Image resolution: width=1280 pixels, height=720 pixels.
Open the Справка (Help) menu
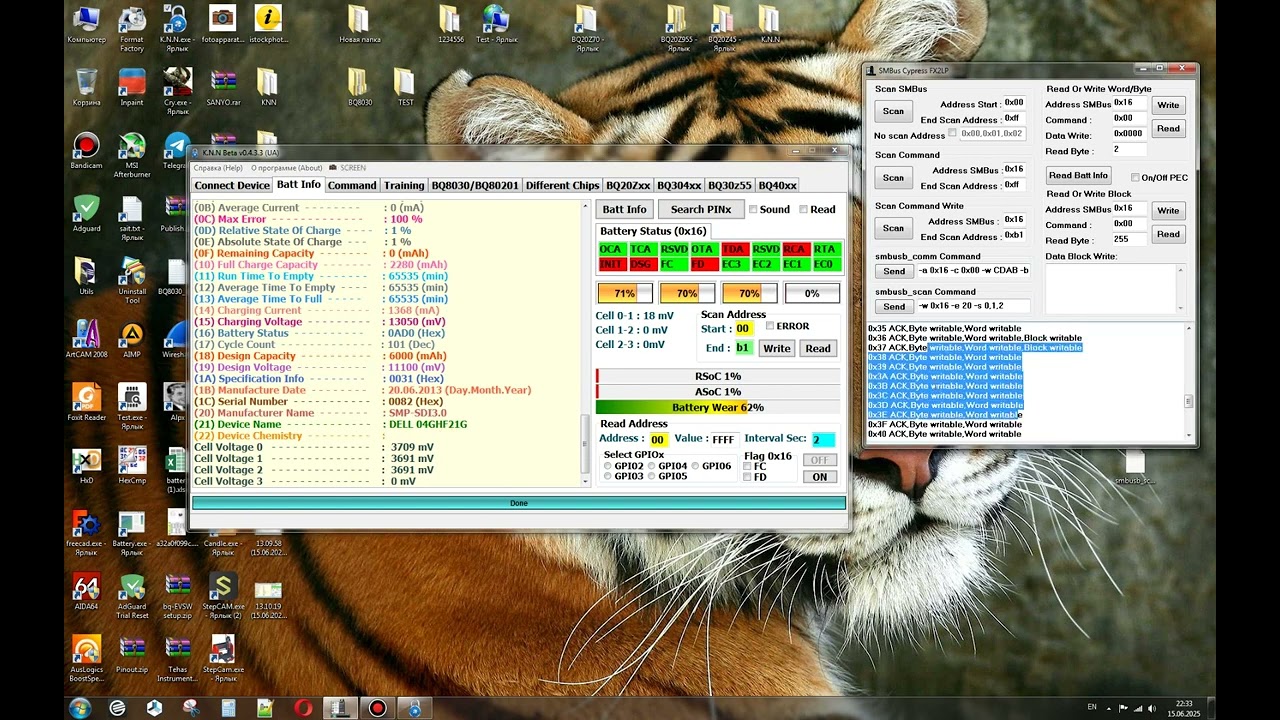[x=218, y=168]
